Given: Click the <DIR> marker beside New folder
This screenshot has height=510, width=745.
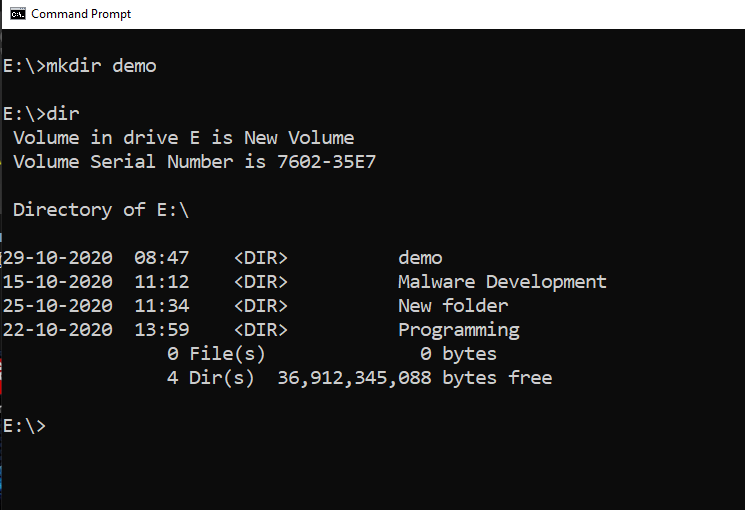Looking at the screenshot, I should (261, 306).
